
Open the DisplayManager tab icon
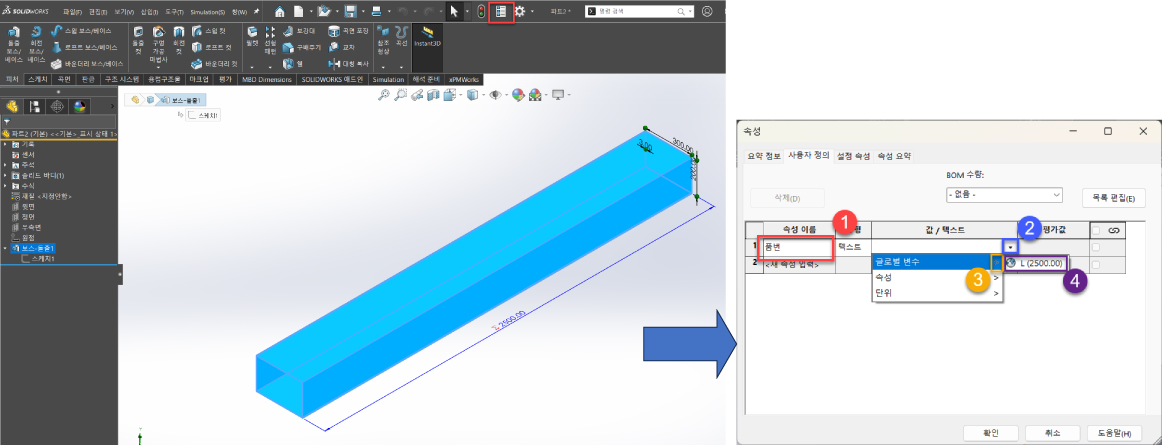[x=80, y=106]
